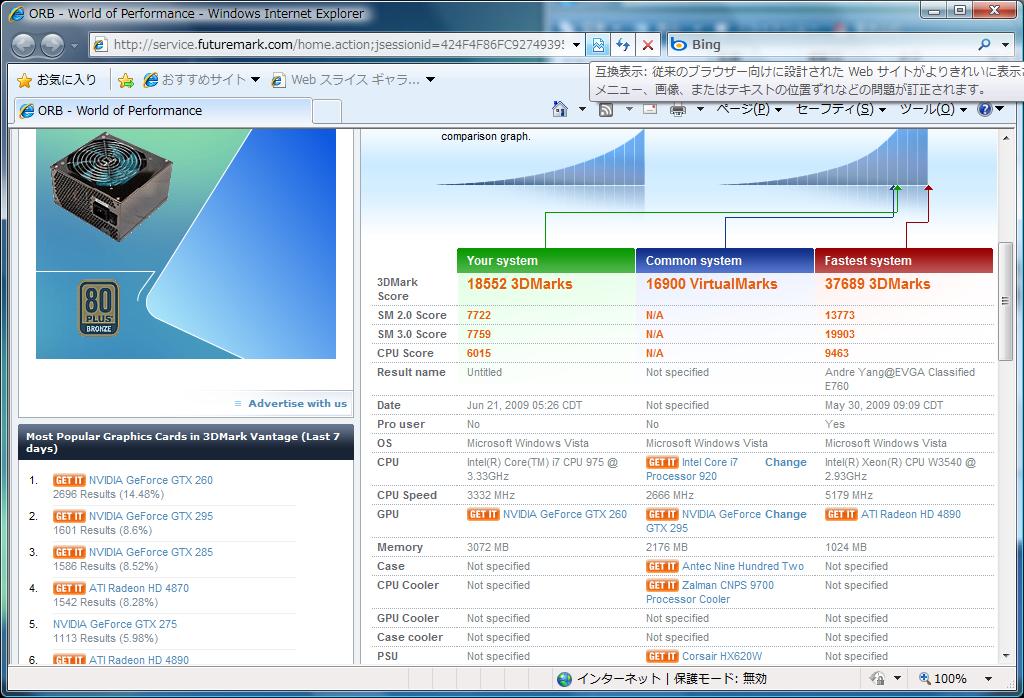The image size is (1024, 698).
Task: Open the セーフティ(S) menu
Action: [x=840, y=109]
